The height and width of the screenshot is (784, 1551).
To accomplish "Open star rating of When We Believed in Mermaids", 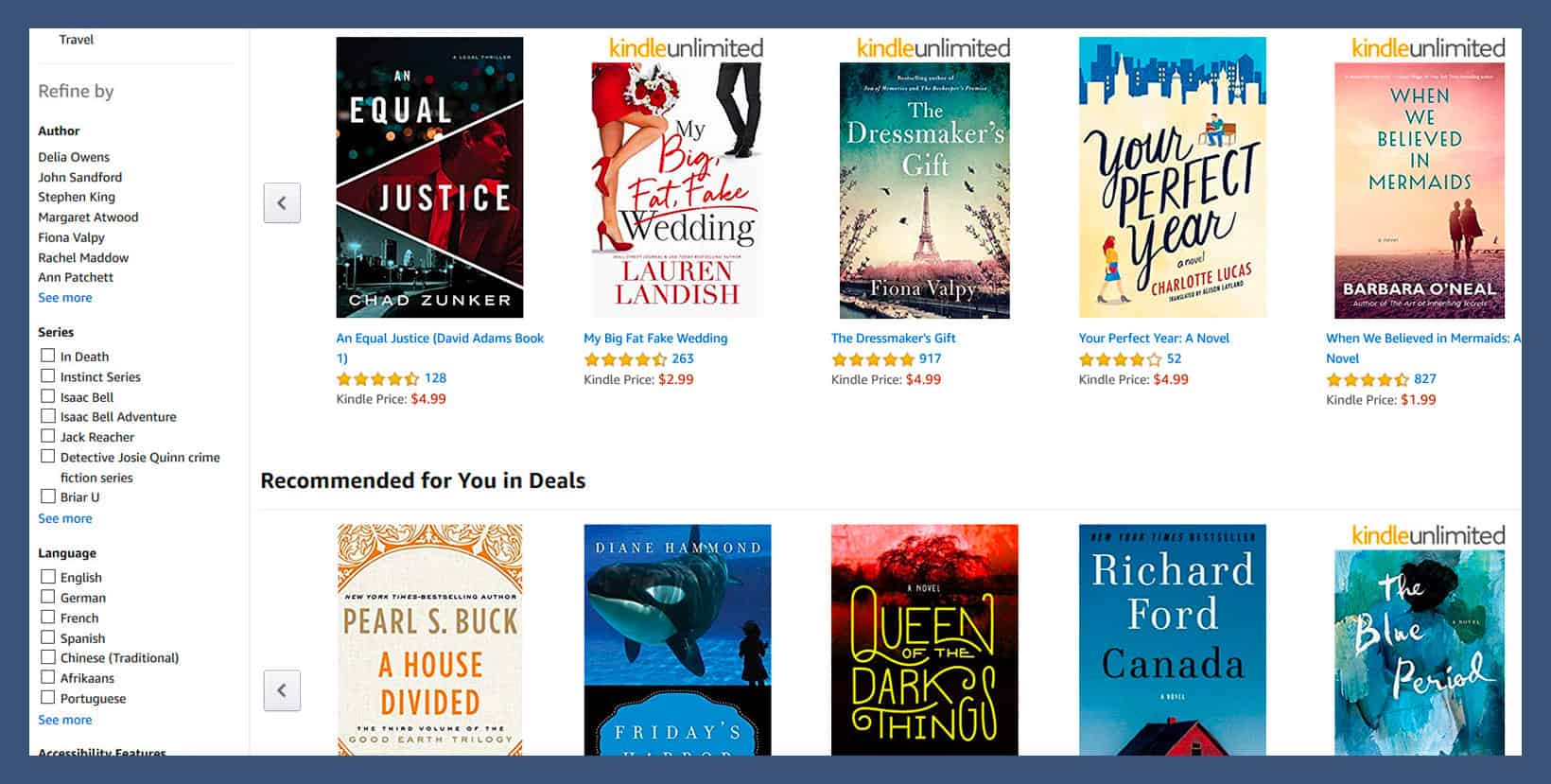I will [1368, 379].
